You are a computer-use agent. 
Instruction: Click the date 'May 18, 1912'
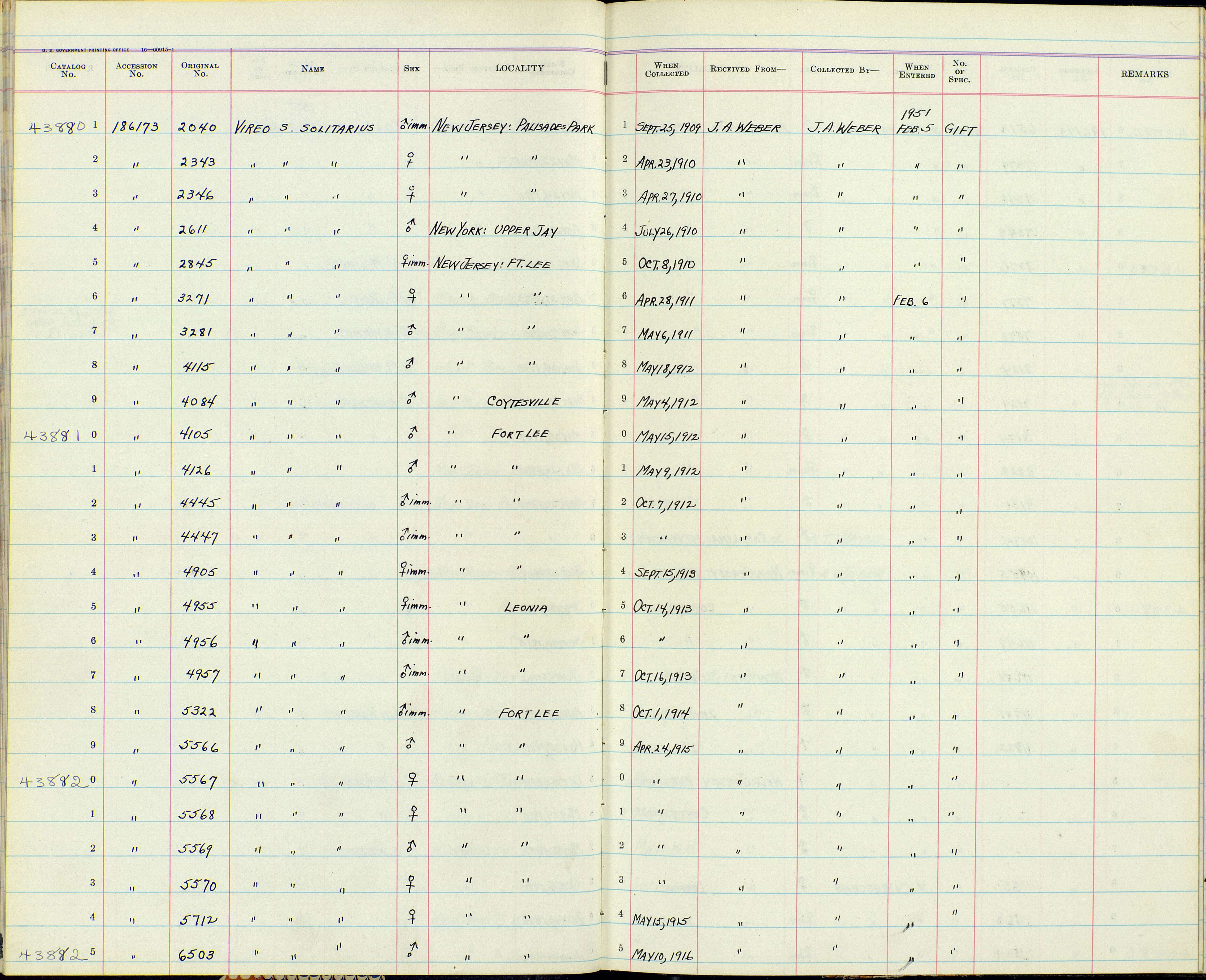pyautogui.click(x=665, y=368)
